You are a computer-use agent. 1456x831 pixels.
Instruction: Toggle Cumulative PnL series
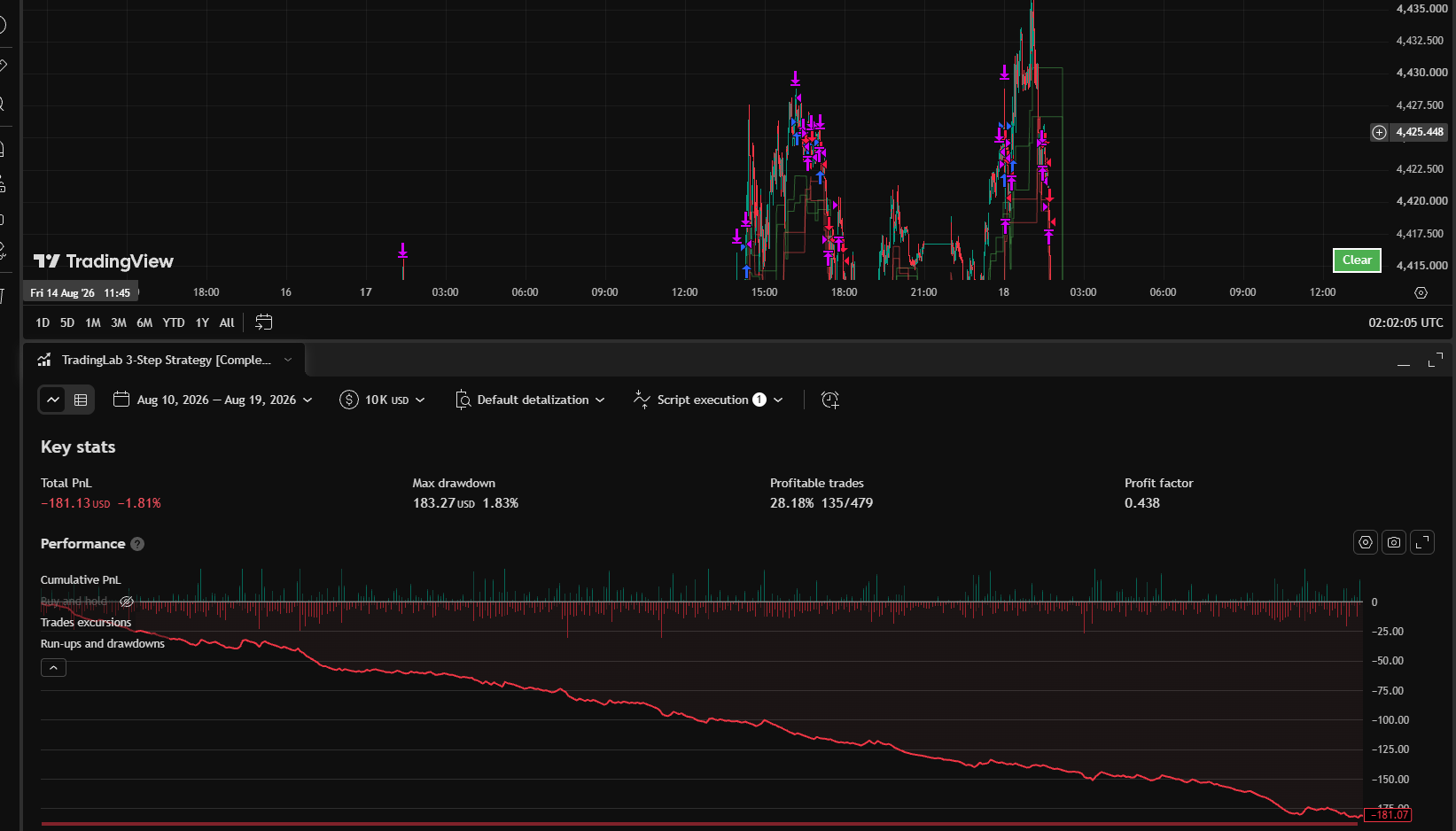(x=81, y=580)
